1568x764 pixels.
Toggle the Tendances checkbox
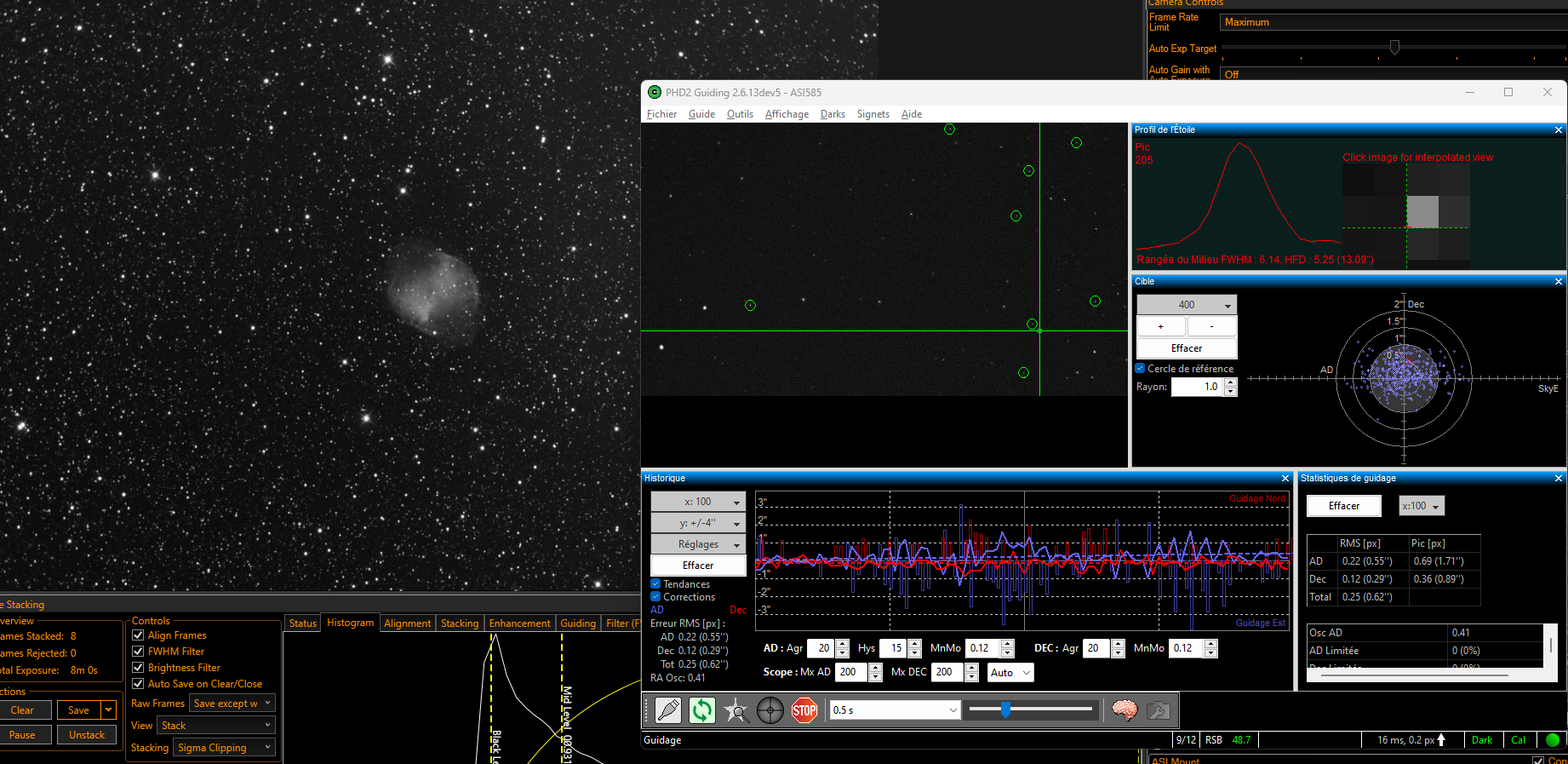pos(655,584)
